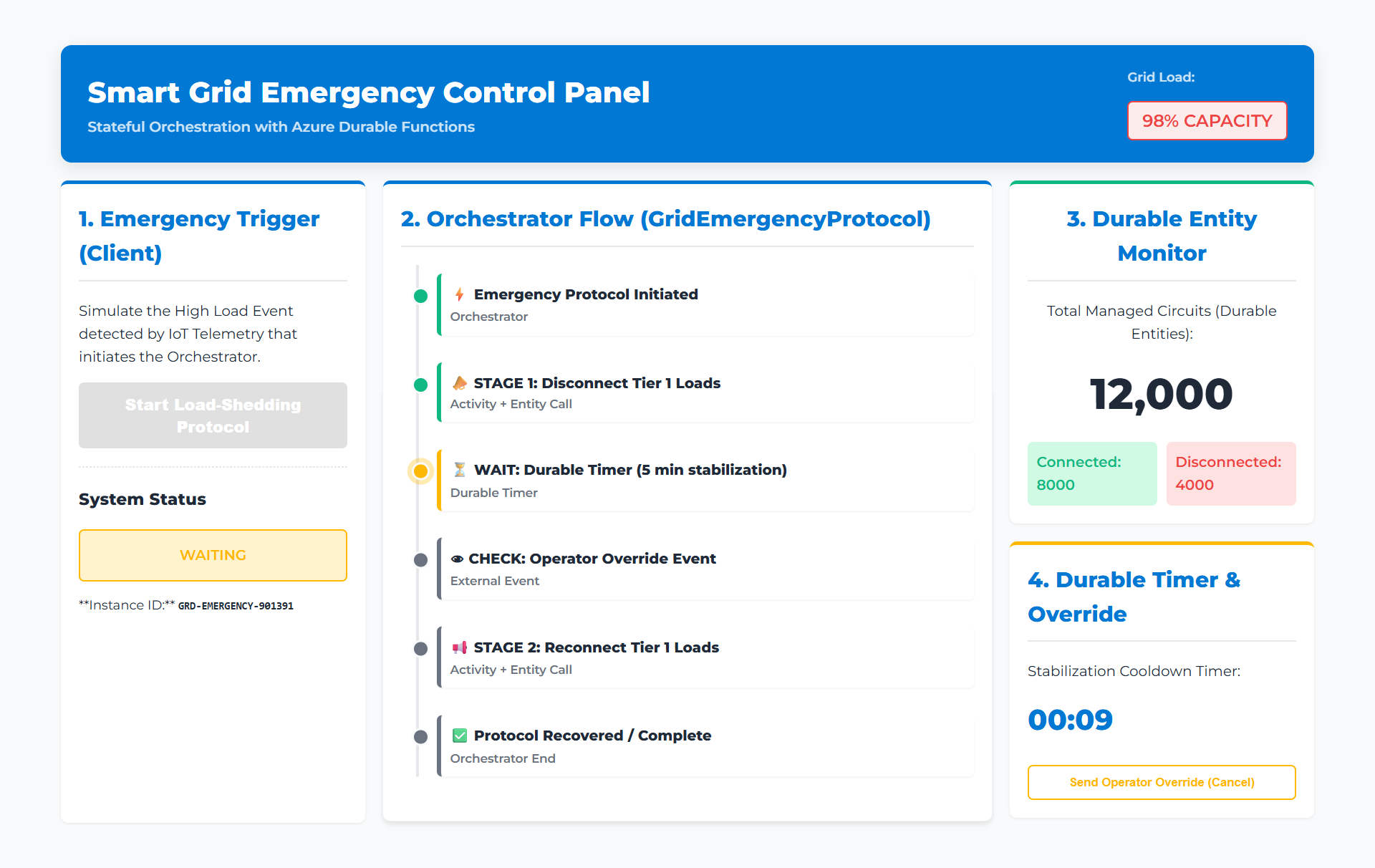The width and height of the screenshot is (1375, 868).
Task: Click the green checkmark Protocol Recovered icon
Action: click(460, 736)
